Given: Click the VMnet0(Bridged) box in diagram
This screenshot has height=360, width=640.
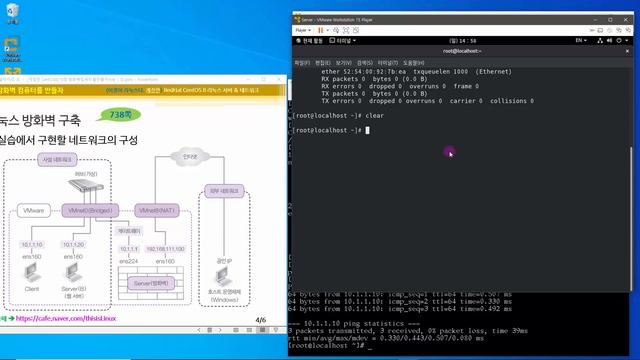Looking at the screenshot, I should pos(90,211).
